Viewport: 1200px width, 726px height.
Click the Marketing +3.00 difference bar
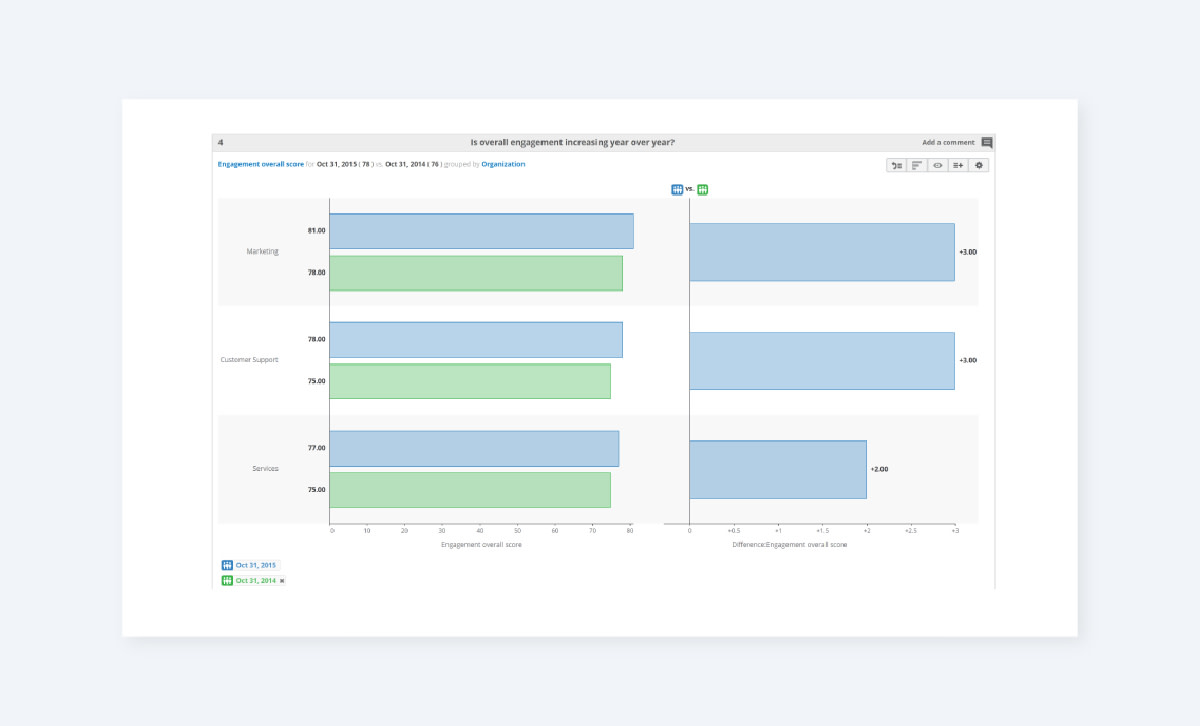822,252
